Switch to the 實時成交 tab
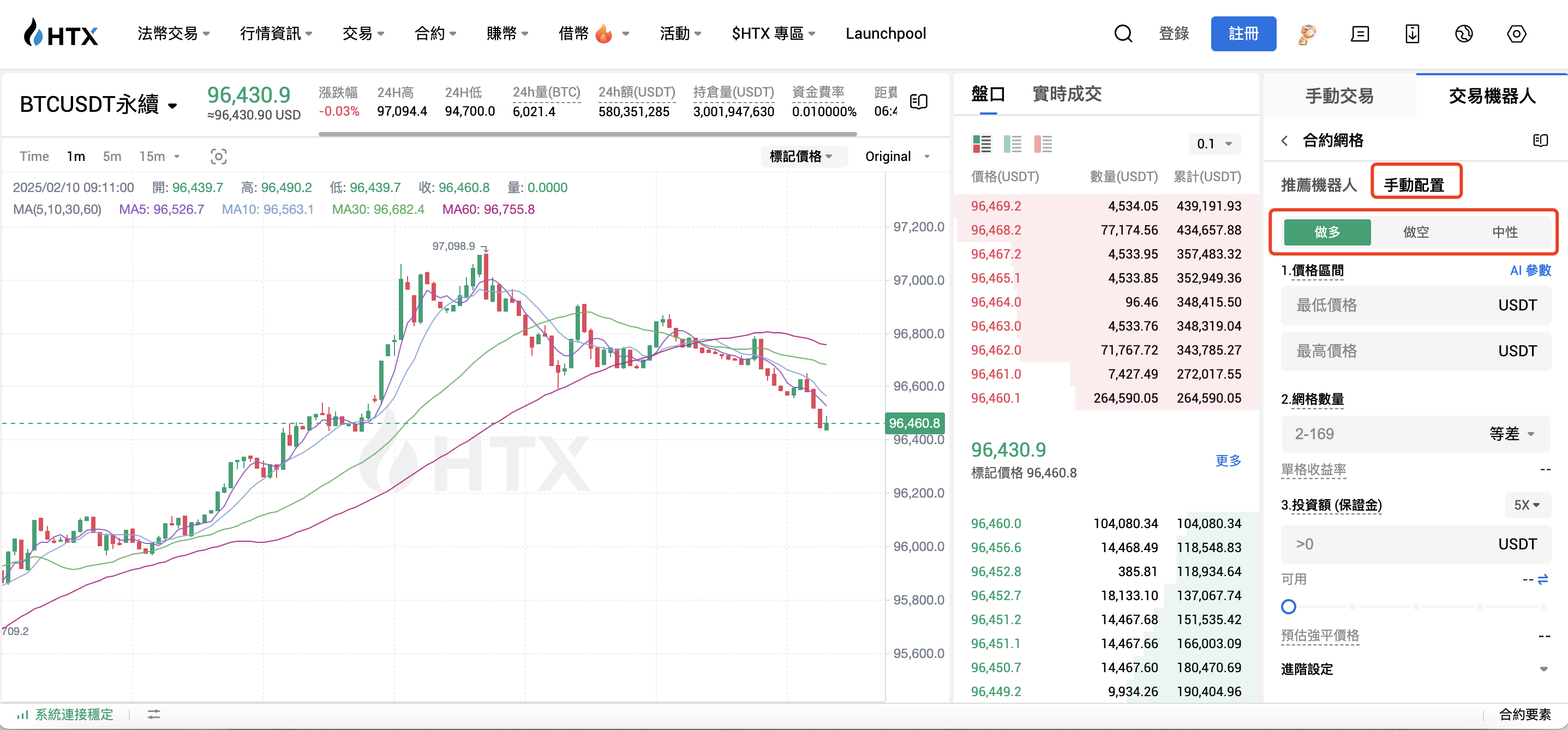The height and width of the screenshot is (730, 1568). [1067, 94]
